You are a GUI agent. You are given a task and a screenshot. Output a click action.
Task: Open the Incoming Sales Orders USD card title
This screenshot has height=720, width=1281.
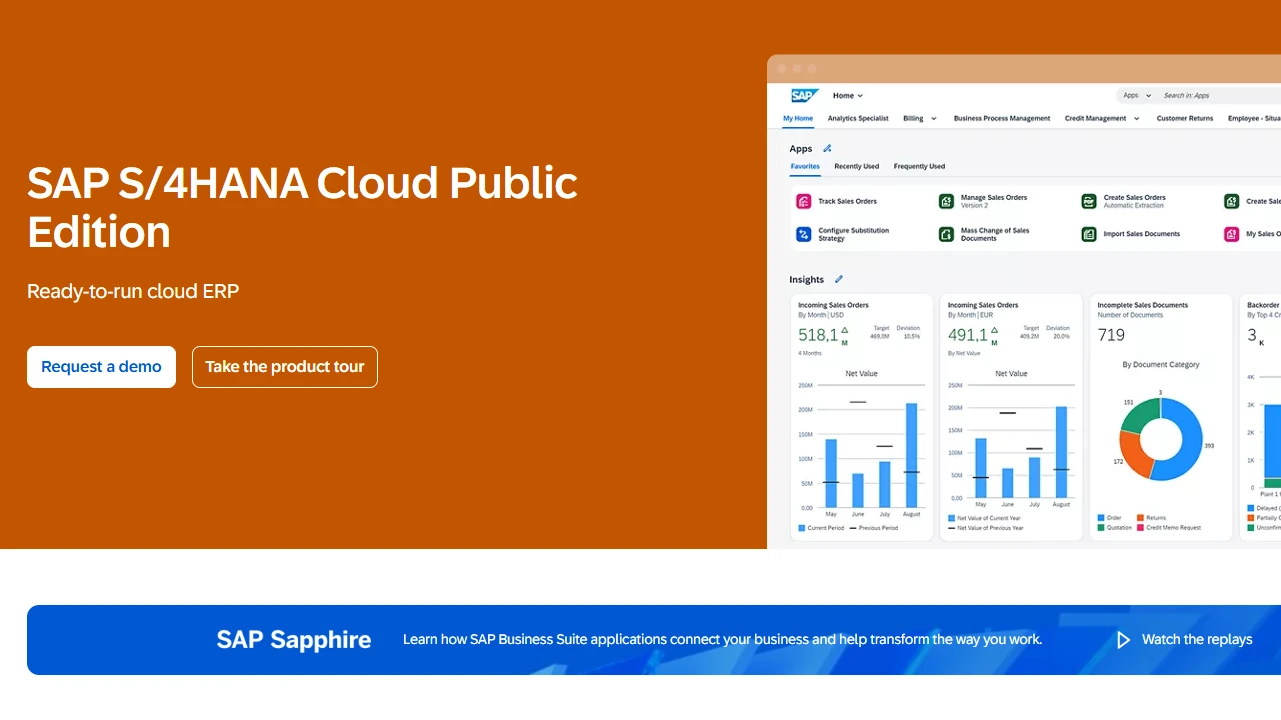tap(833, 305)
